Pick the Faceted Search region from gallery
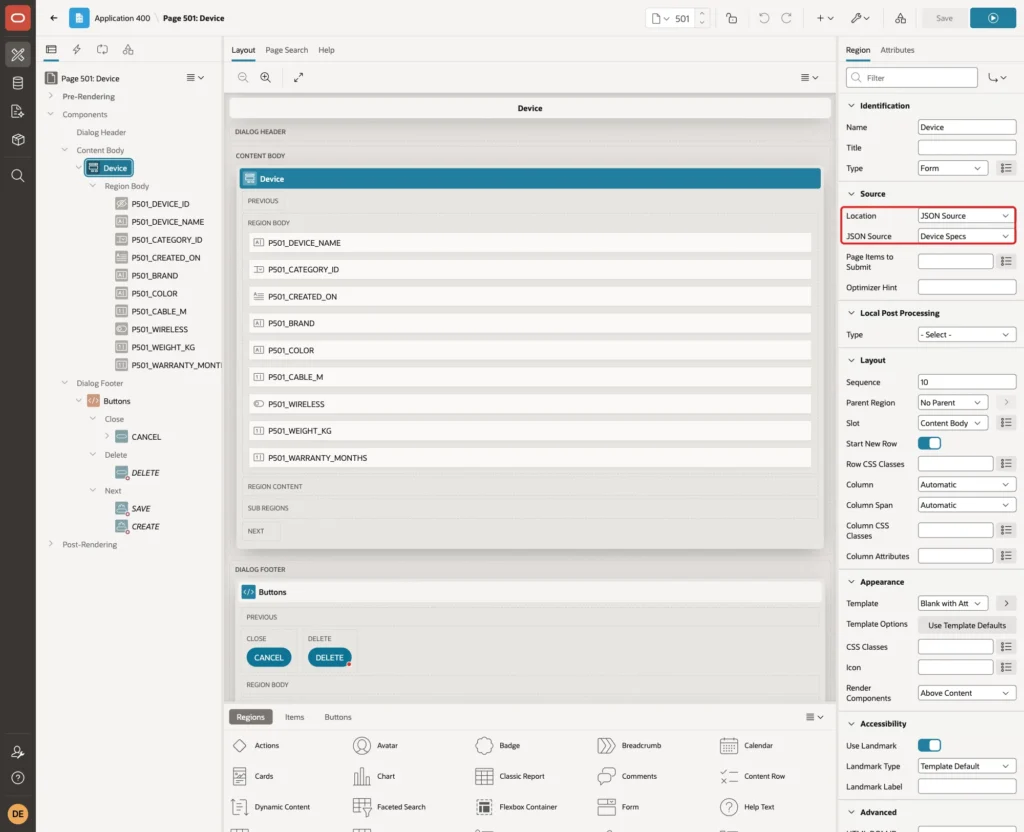 [x=389, y=807]
